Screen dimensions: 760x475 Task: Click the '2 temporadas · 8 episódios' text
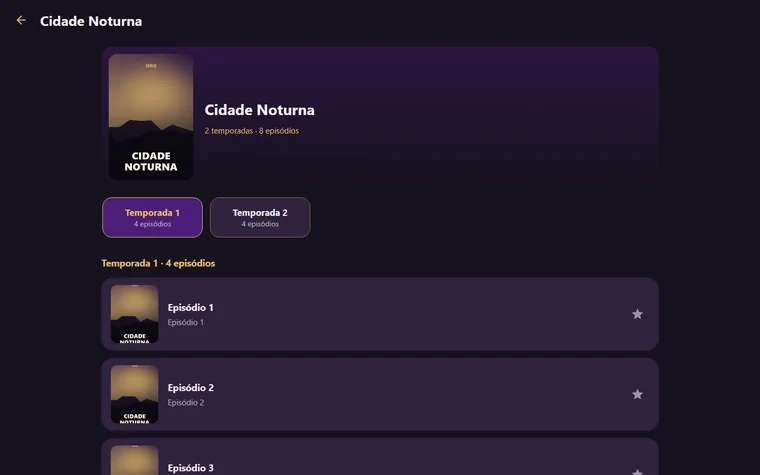click(252, 131)
